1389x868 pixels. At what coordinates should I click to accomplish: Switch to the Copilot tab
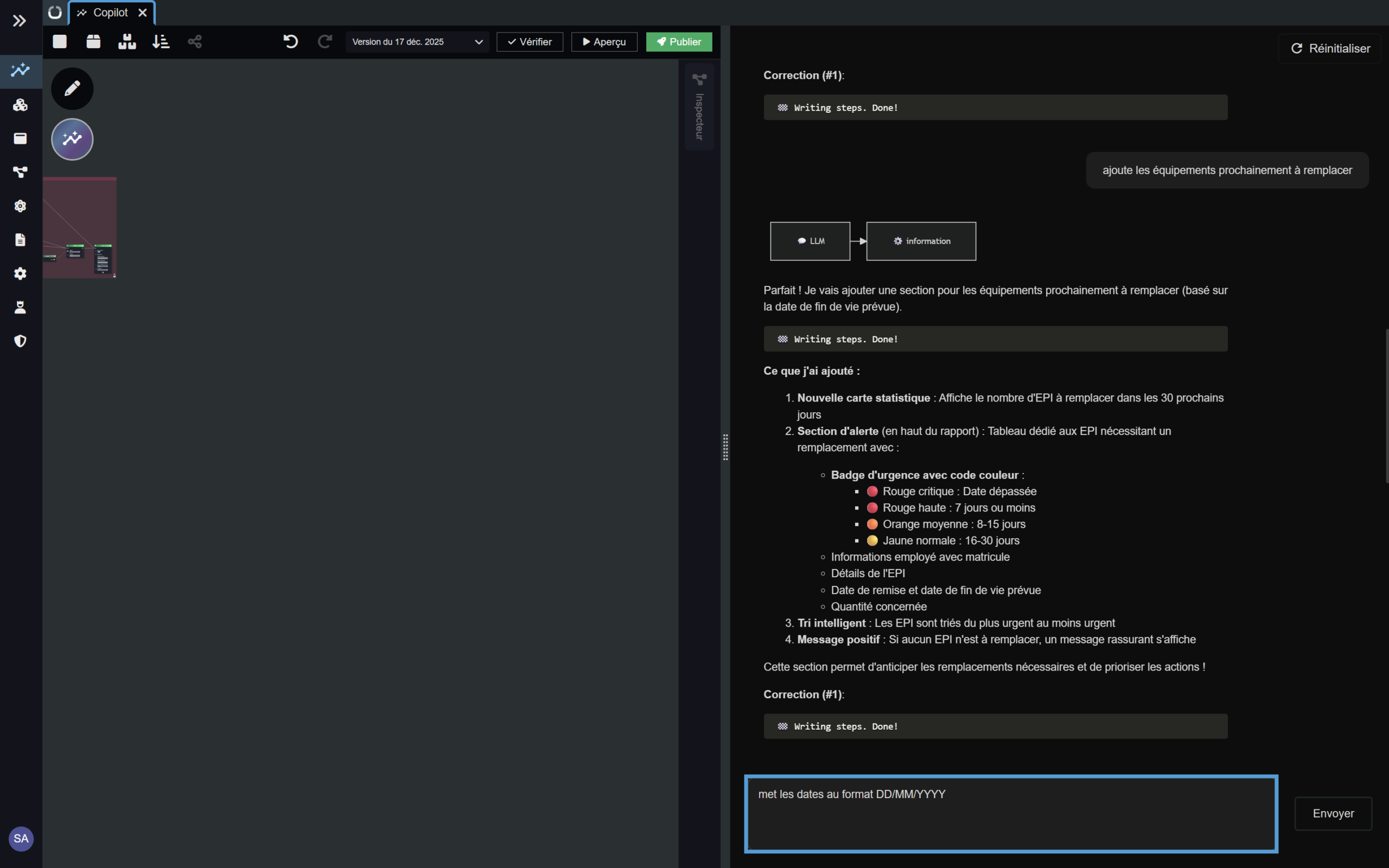tap(110, 12)
